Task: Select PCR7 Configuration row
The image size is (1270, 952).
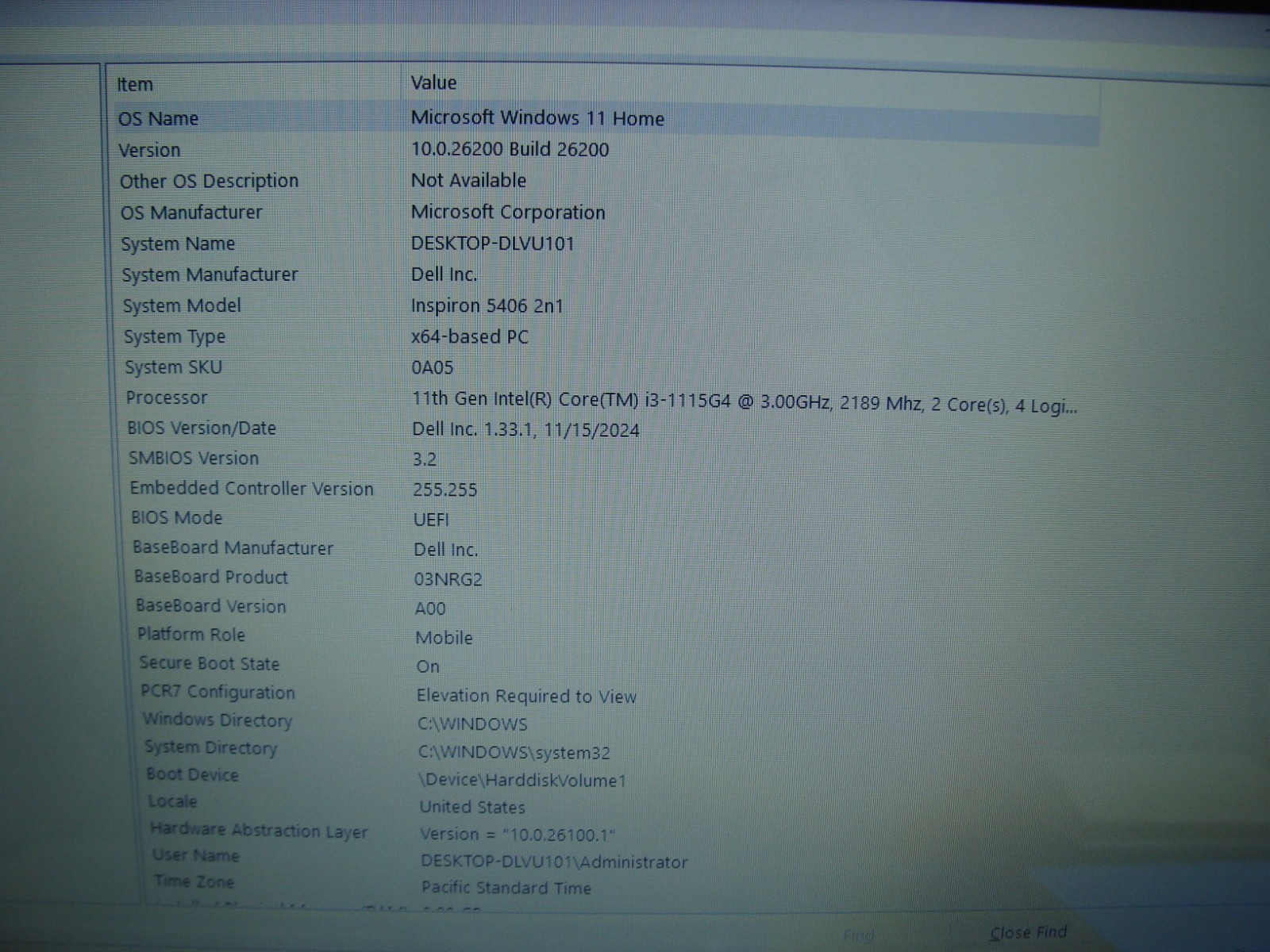Action: pos(217,692)
